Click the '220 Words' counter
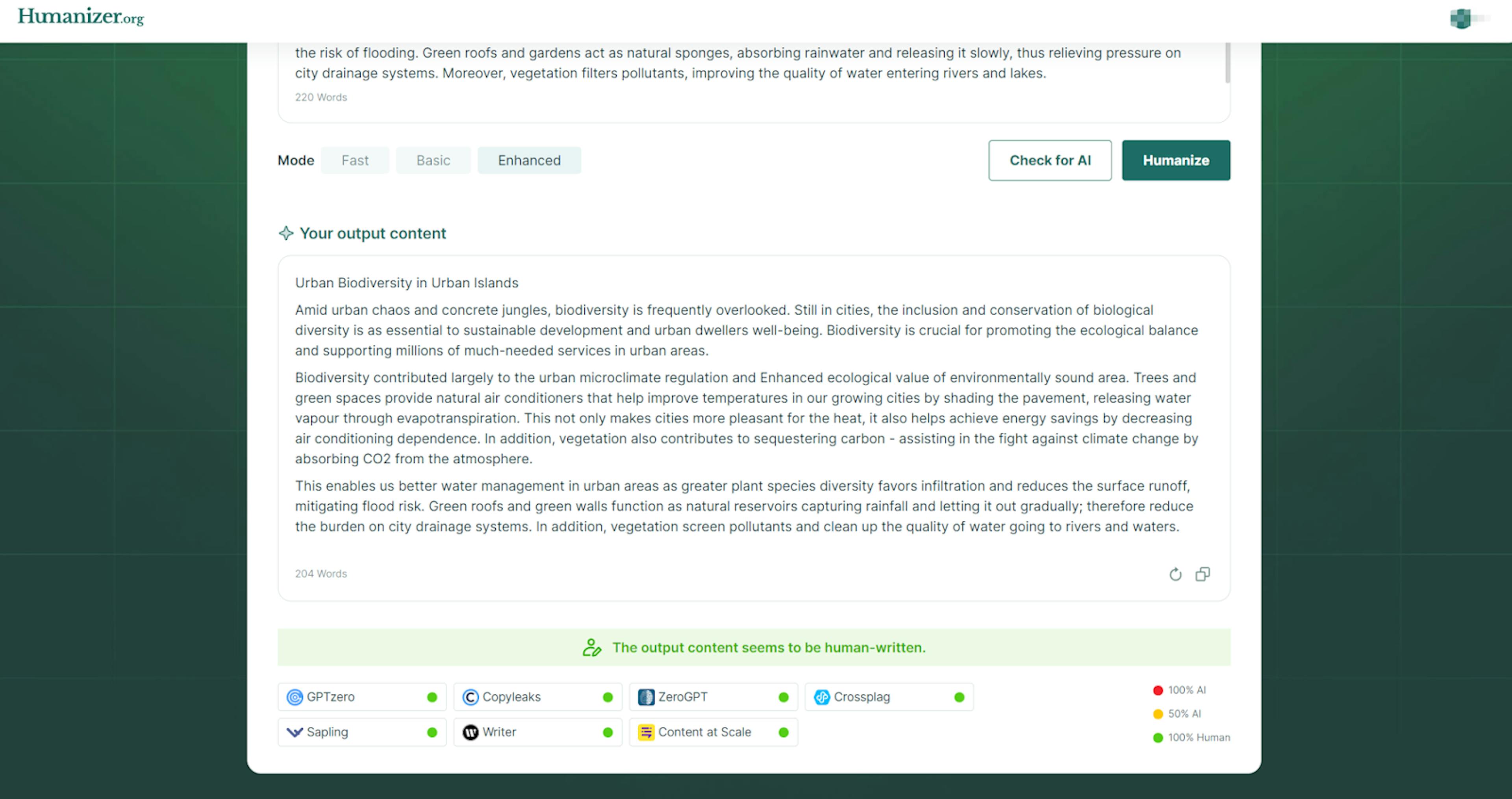This screenshot has height=799, width=1512. click(321, 98)
